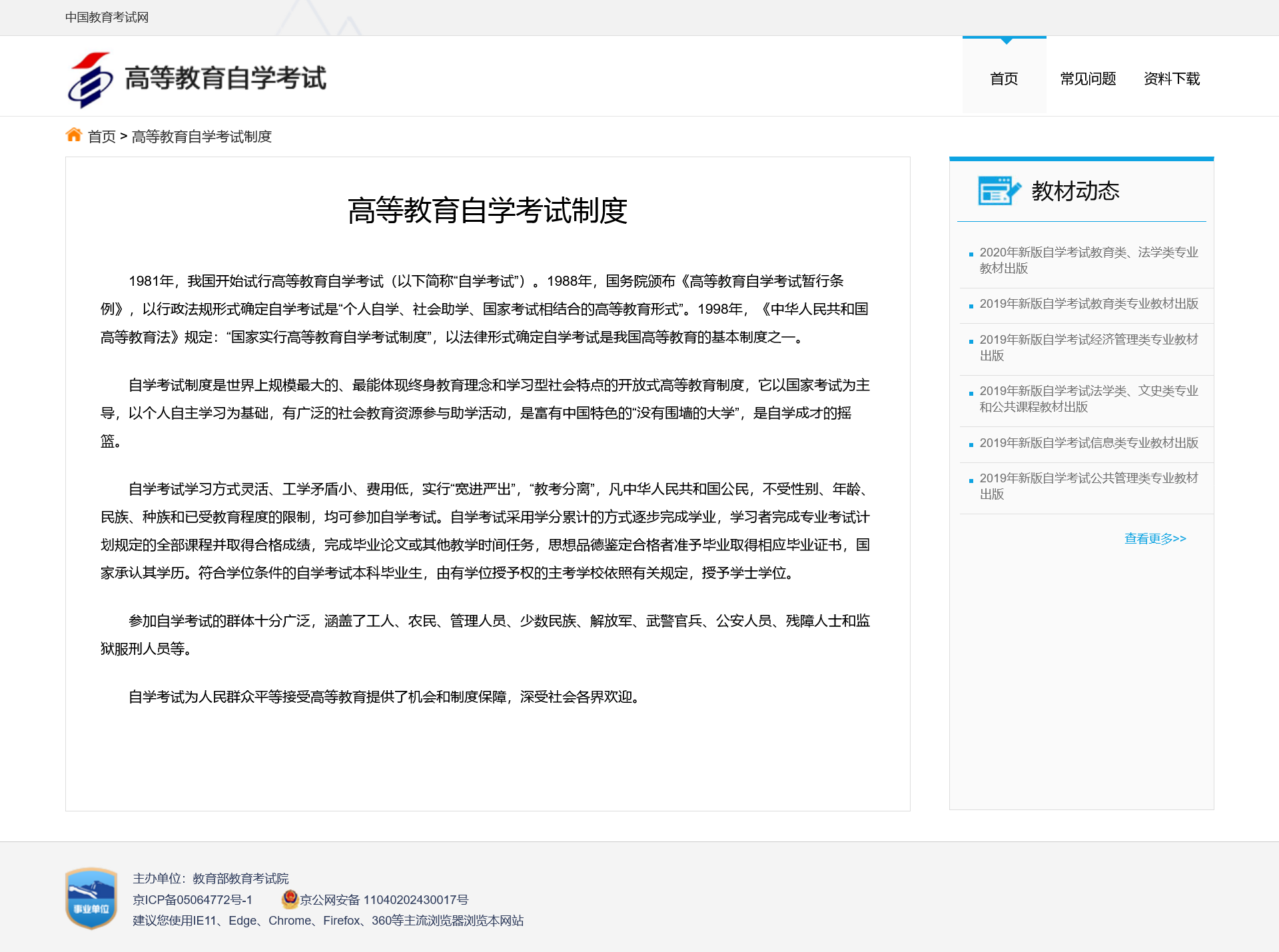Click the 主办单位：教育部教育考试院 footer text
1279x952 pixels.
(211, 879)
